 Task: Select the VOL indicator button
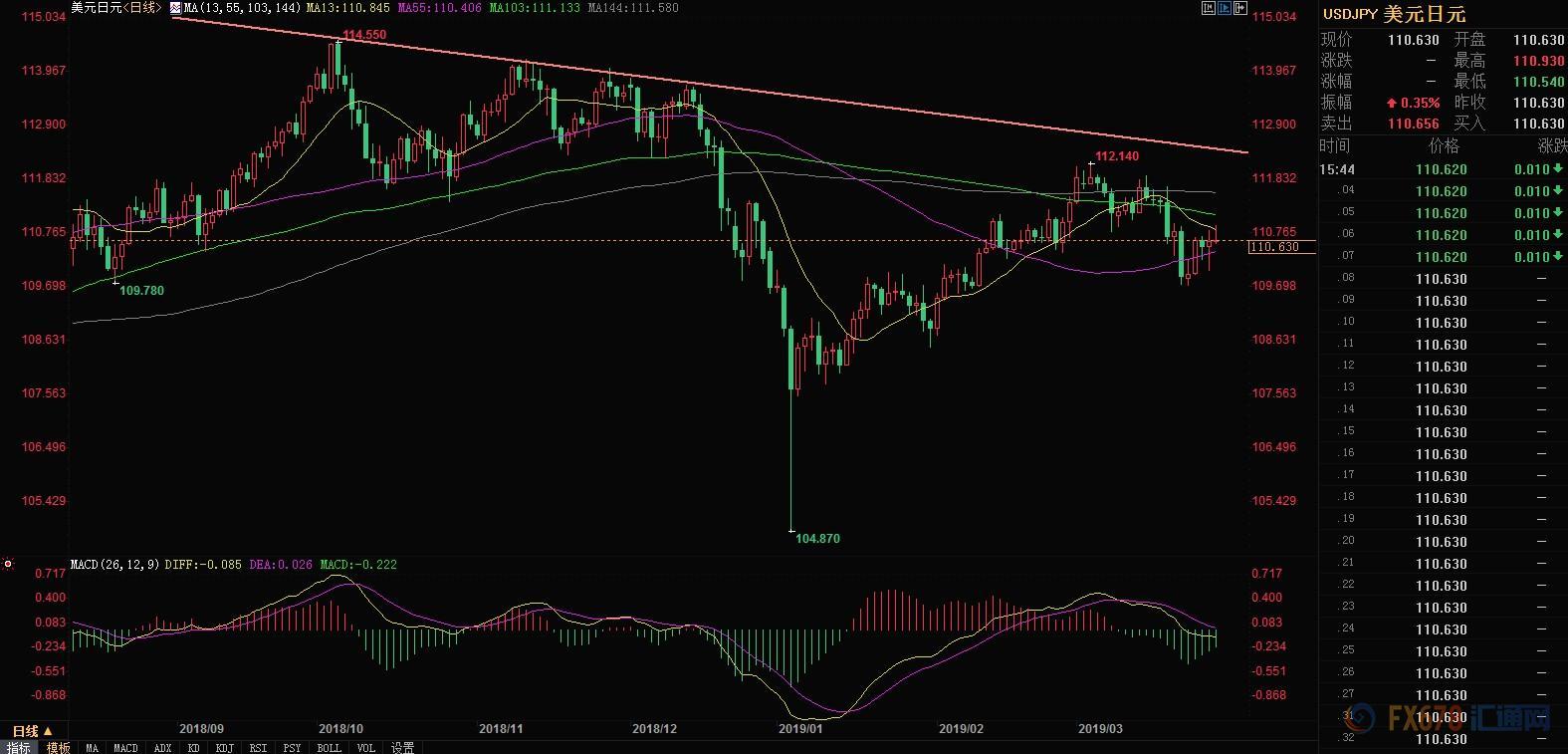pyautogui.click(x=365, y=747)
